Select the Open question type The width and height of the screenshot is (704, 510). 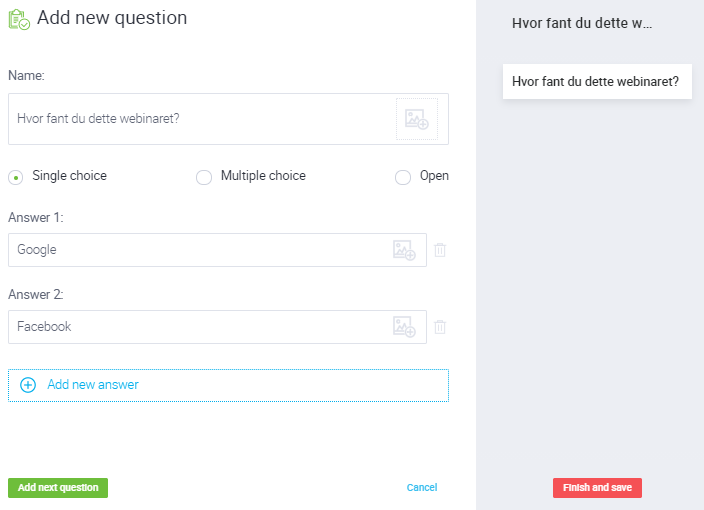[403, 177]
